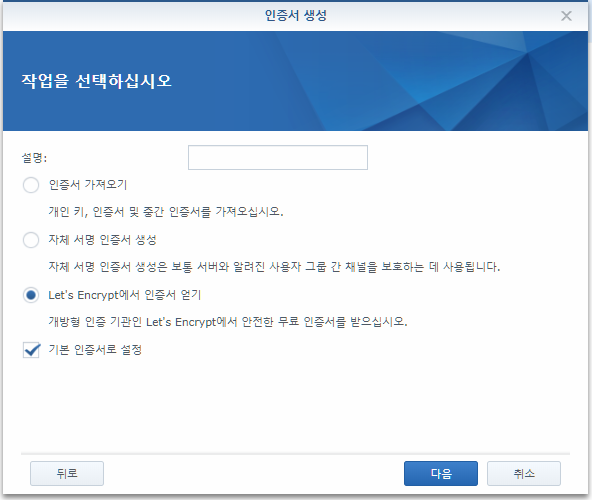Click the 설명 text input field
Viewport: 592px width, 500px height.
(x=278, y=157)
